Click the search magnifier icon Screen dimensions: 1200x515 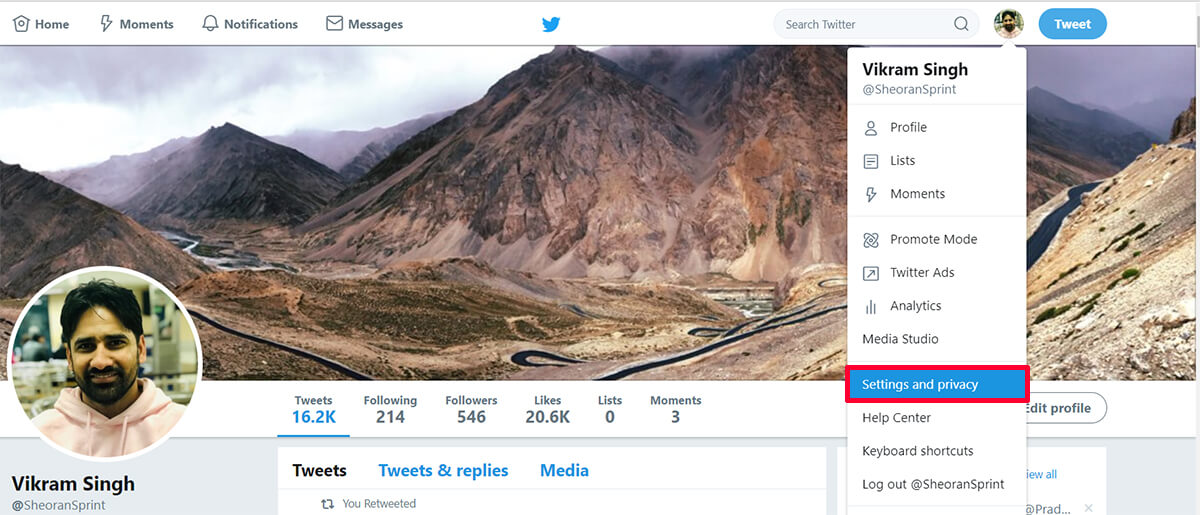[x=961, y=24]
